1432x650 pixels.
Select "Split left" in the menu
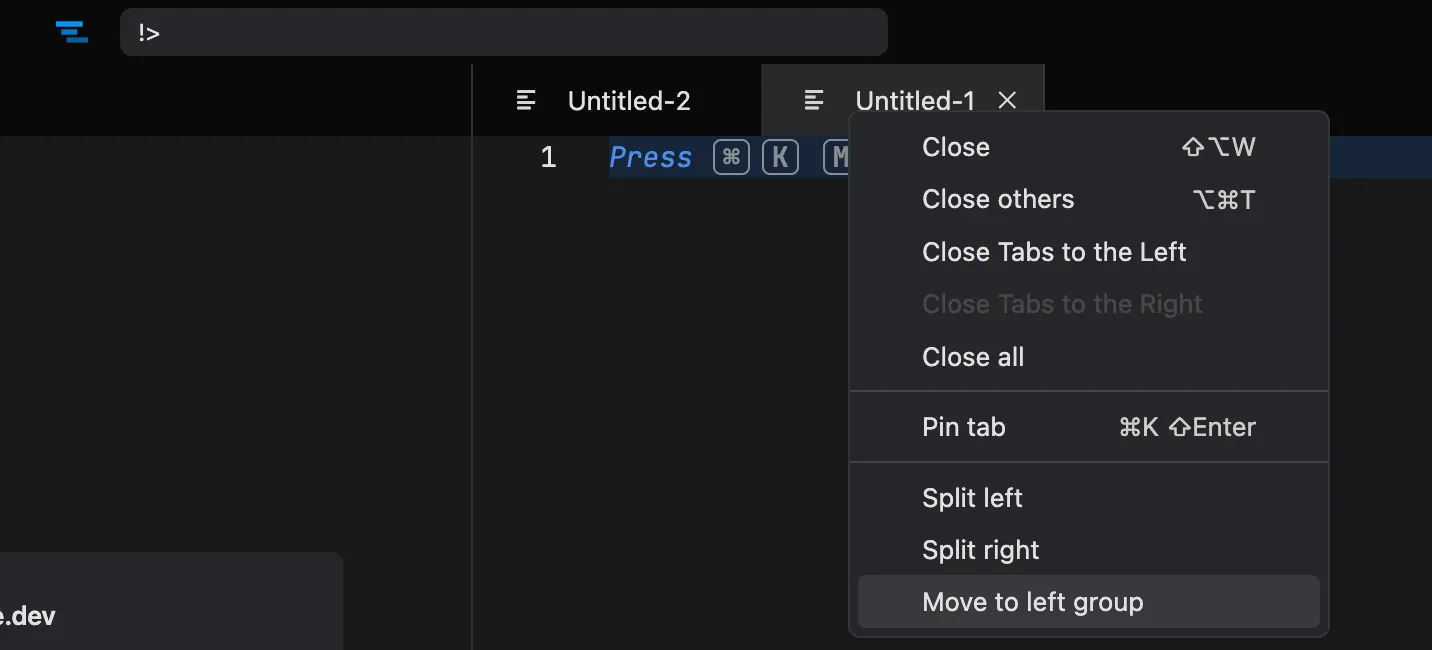(972, 498)
